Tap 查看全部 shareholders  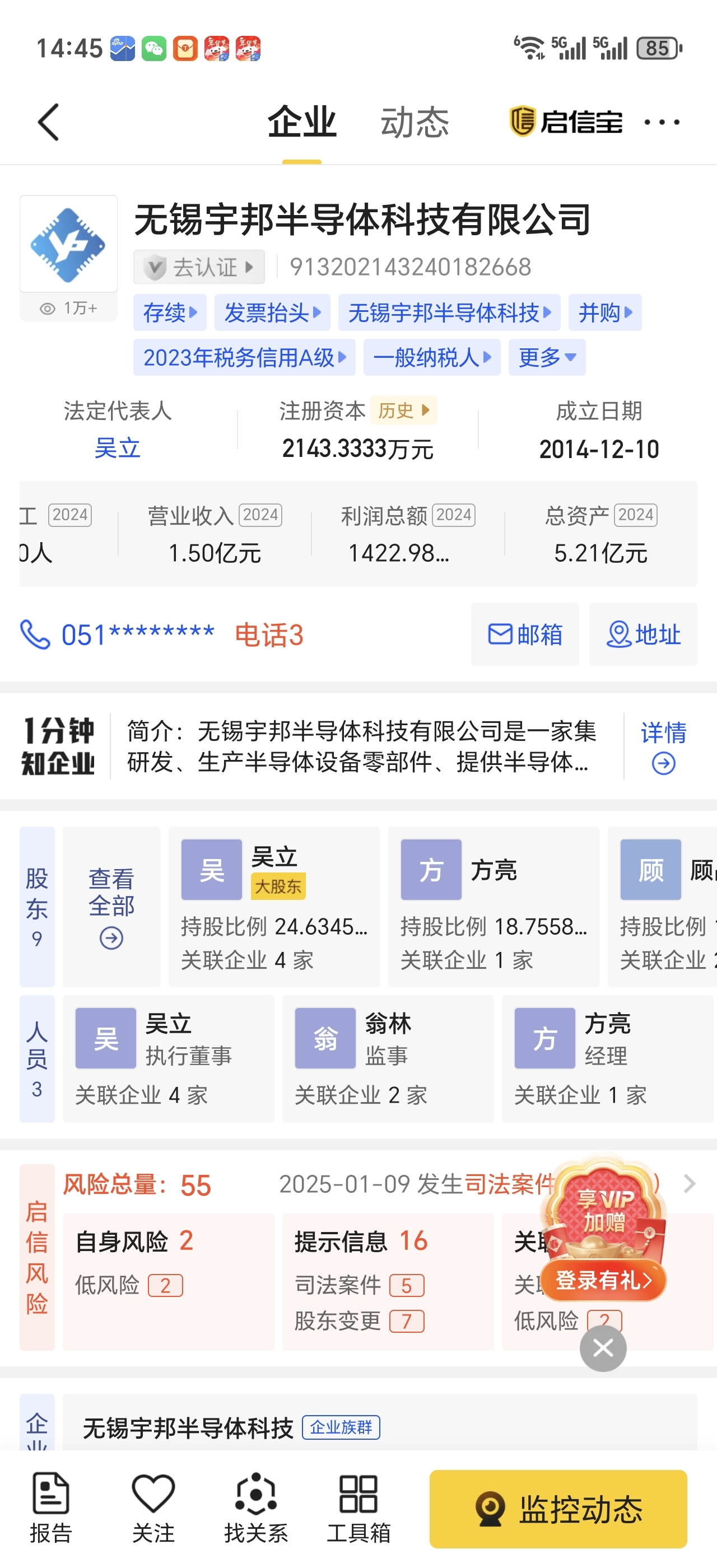(111, 906)
